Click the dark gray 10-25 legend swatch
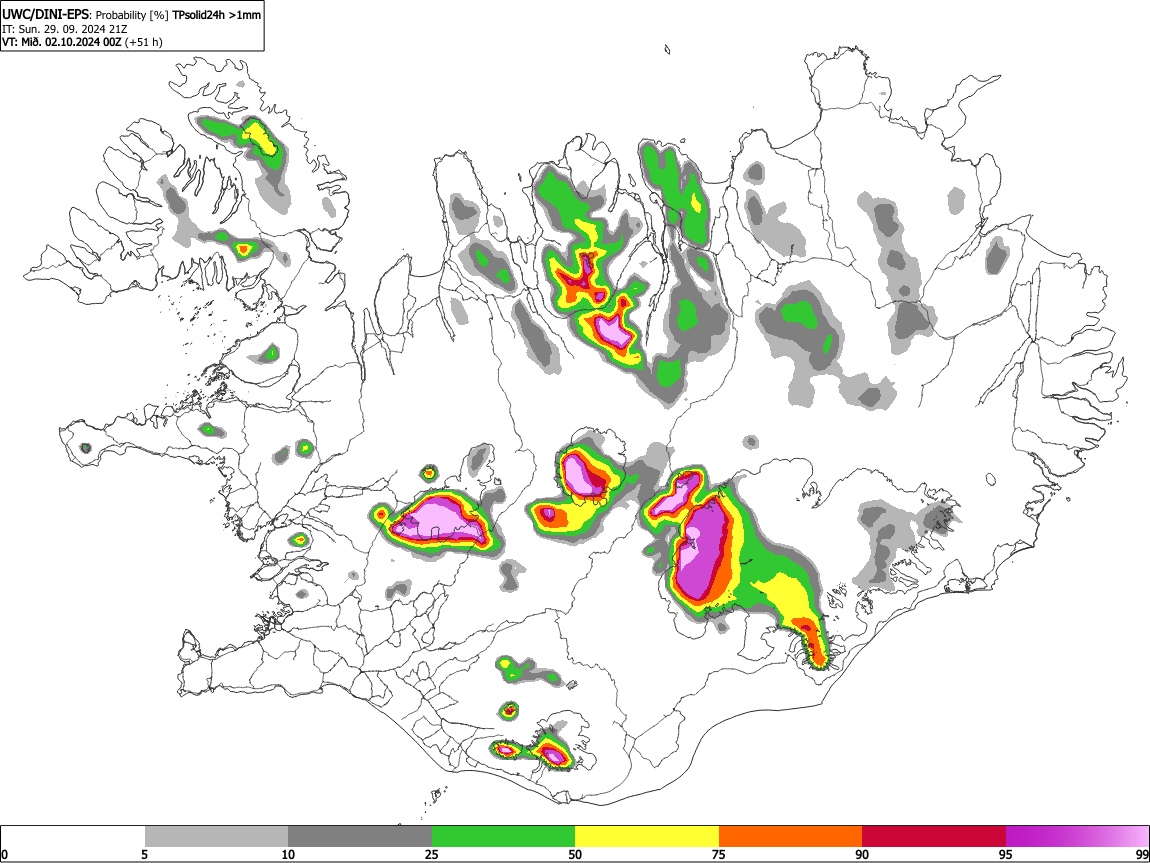This screenshot has width=1150, height=863. pyautogui.click(x=360, y=837)
